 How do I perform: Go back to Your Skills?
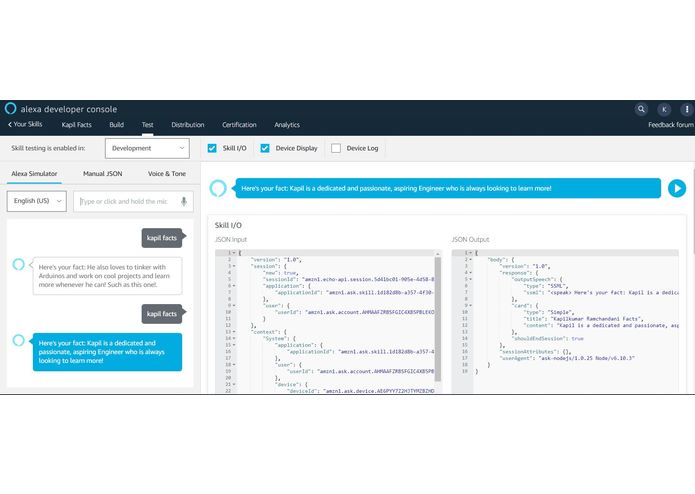[25, 124]
